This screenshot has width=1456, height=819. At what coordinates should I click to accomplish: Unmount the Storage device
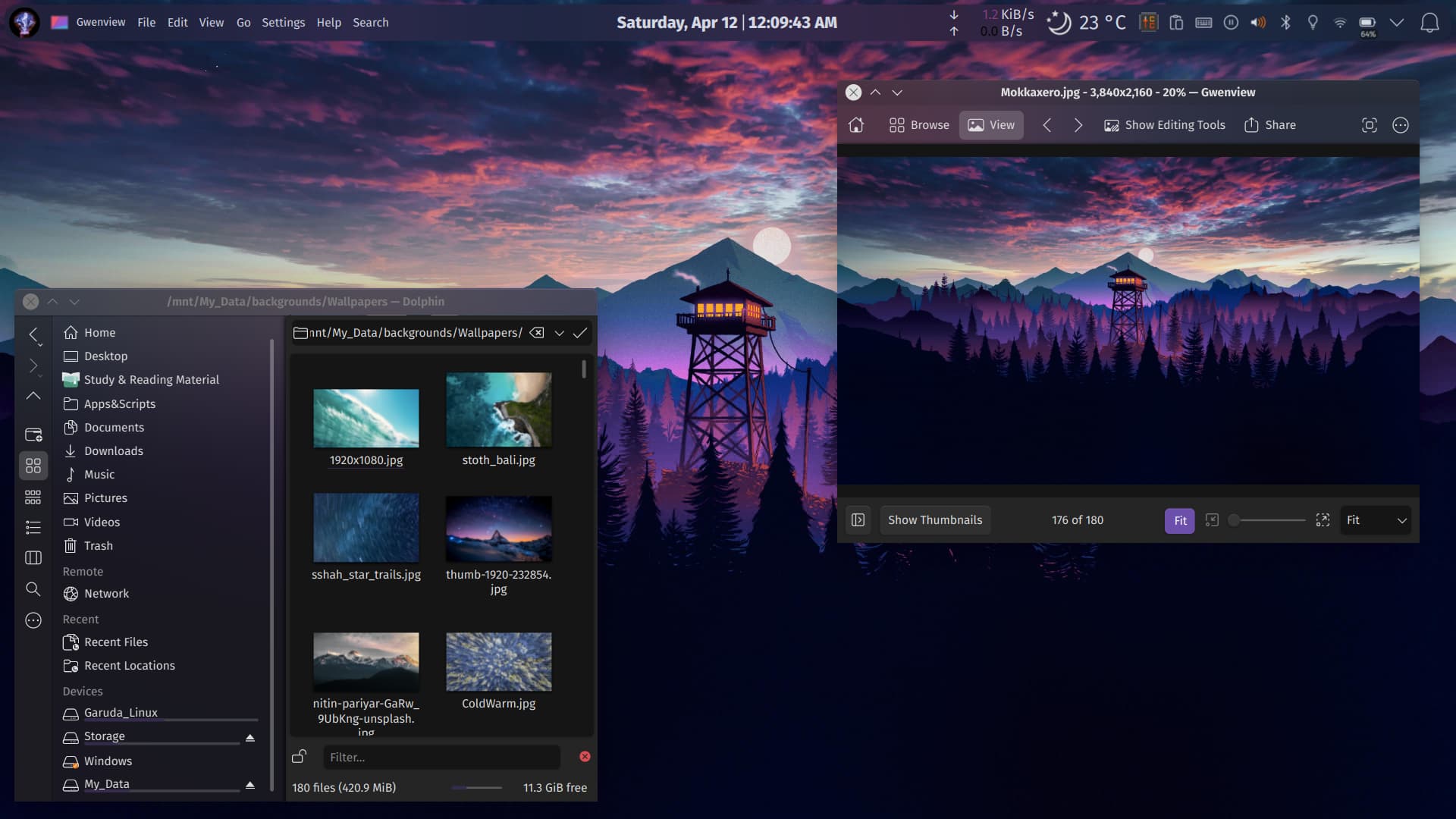coord(250,737)
